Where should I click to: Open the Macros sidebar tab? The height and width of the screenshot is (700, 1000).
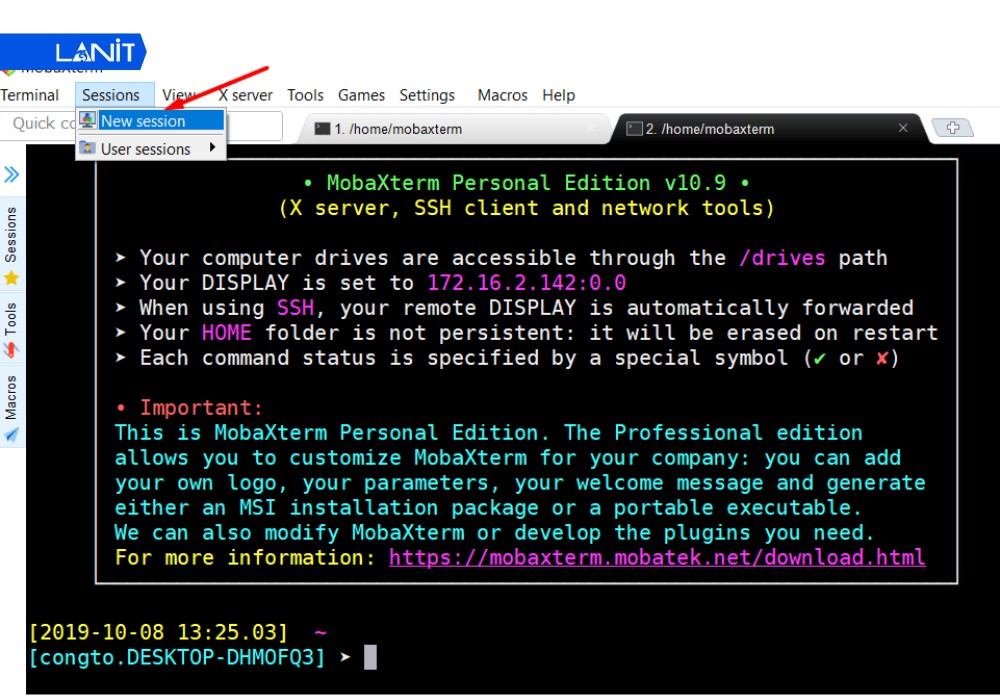tap(11, 407)
